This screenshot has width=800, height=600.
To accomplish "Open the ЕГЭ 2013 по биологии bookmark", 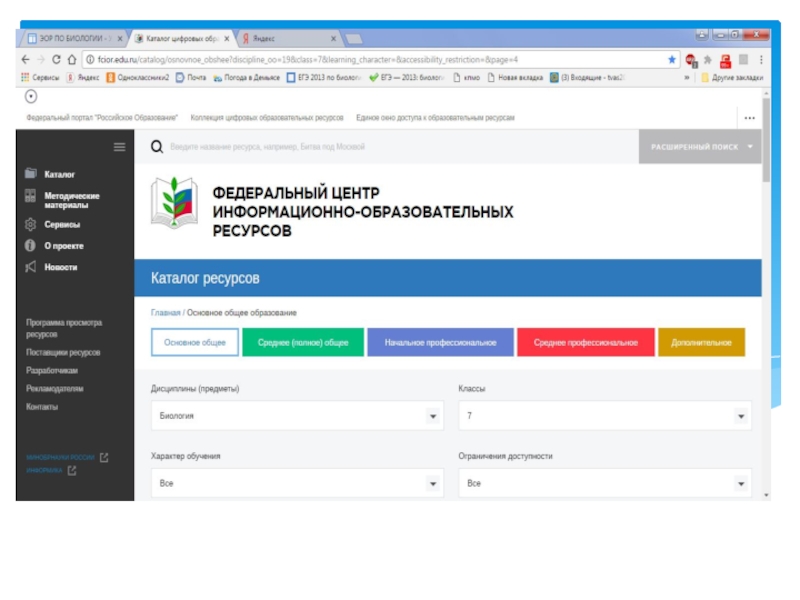I will (x=323, y=78).
